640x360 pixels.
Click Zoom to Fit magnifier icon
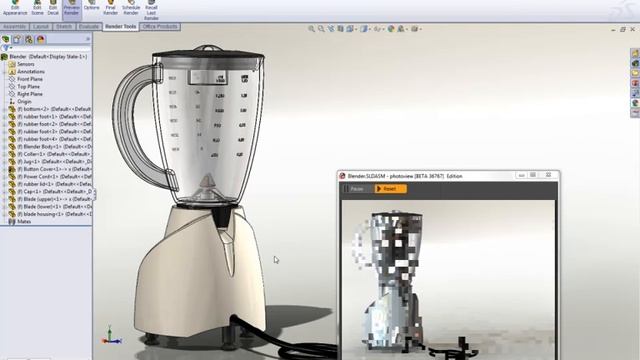[311, 29]
